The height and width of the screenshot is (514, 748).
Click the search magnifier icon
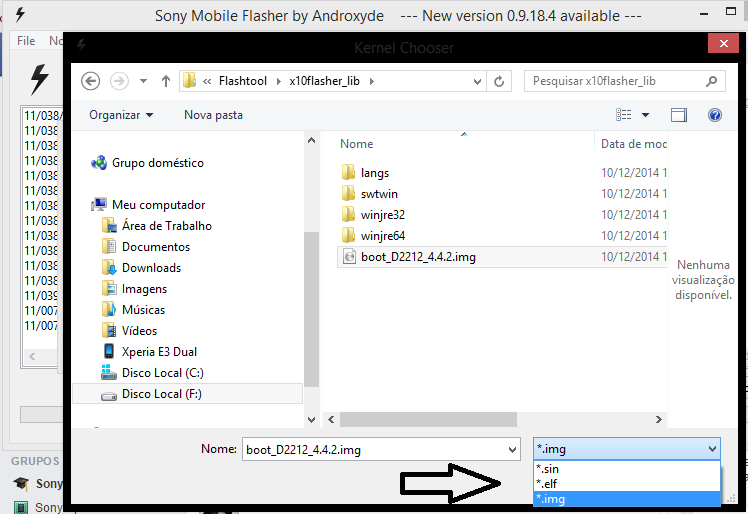pos(712,81)
